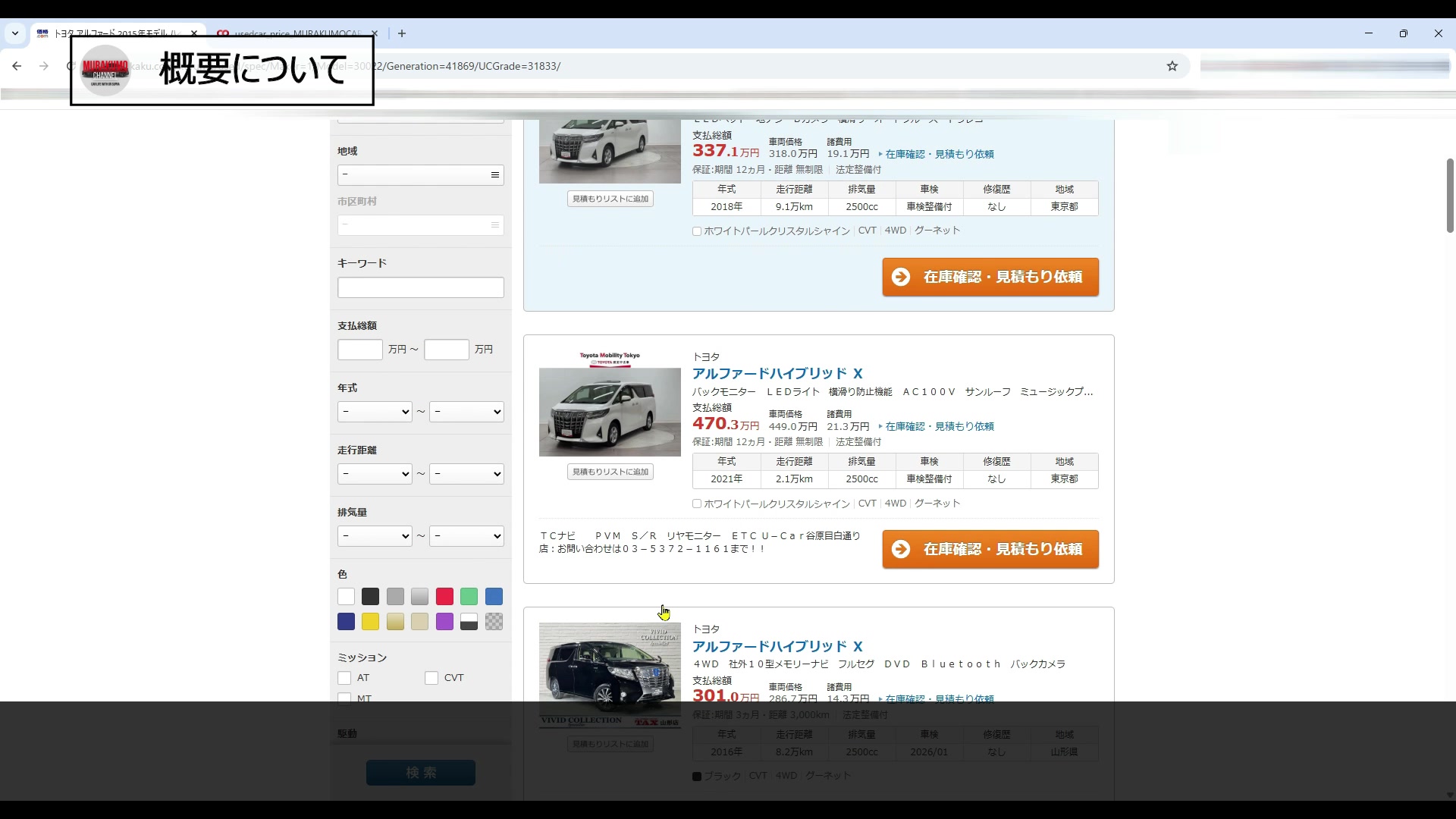Select the navy color swatch

346,622
